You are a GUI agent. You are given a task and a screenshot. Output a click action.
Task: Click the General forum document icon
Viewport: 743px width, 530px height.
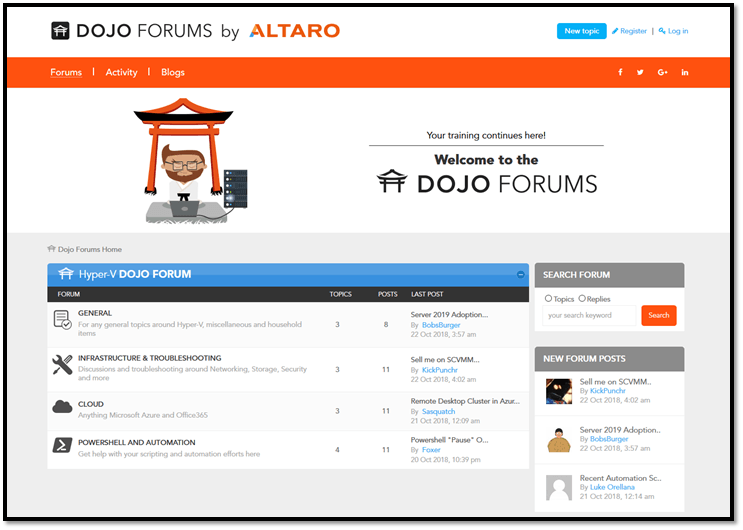tap(63, 320)
